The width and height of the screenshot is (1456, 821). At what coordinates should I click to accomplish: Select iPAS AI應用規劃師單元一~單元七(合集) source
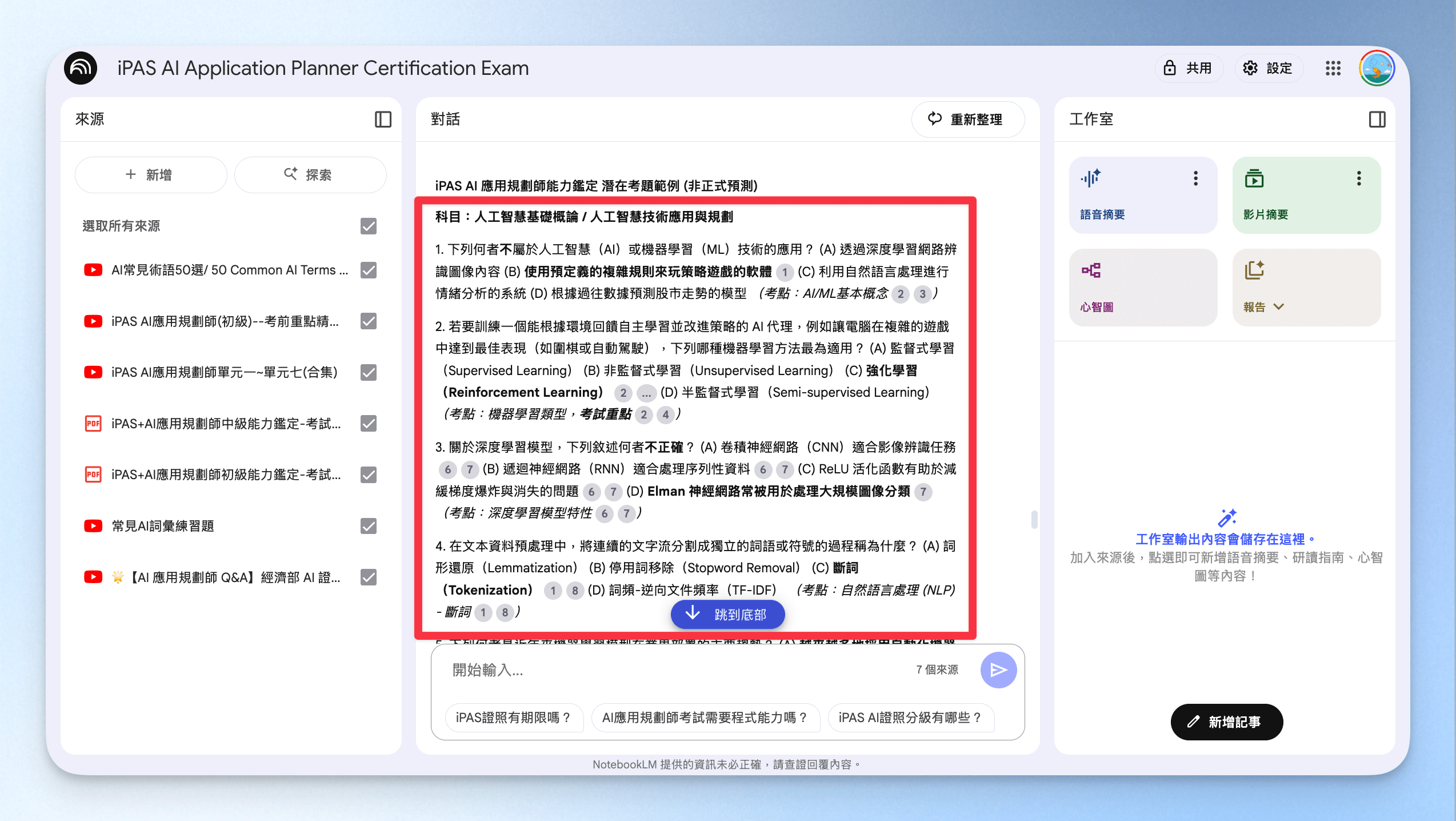coord(225,372)
